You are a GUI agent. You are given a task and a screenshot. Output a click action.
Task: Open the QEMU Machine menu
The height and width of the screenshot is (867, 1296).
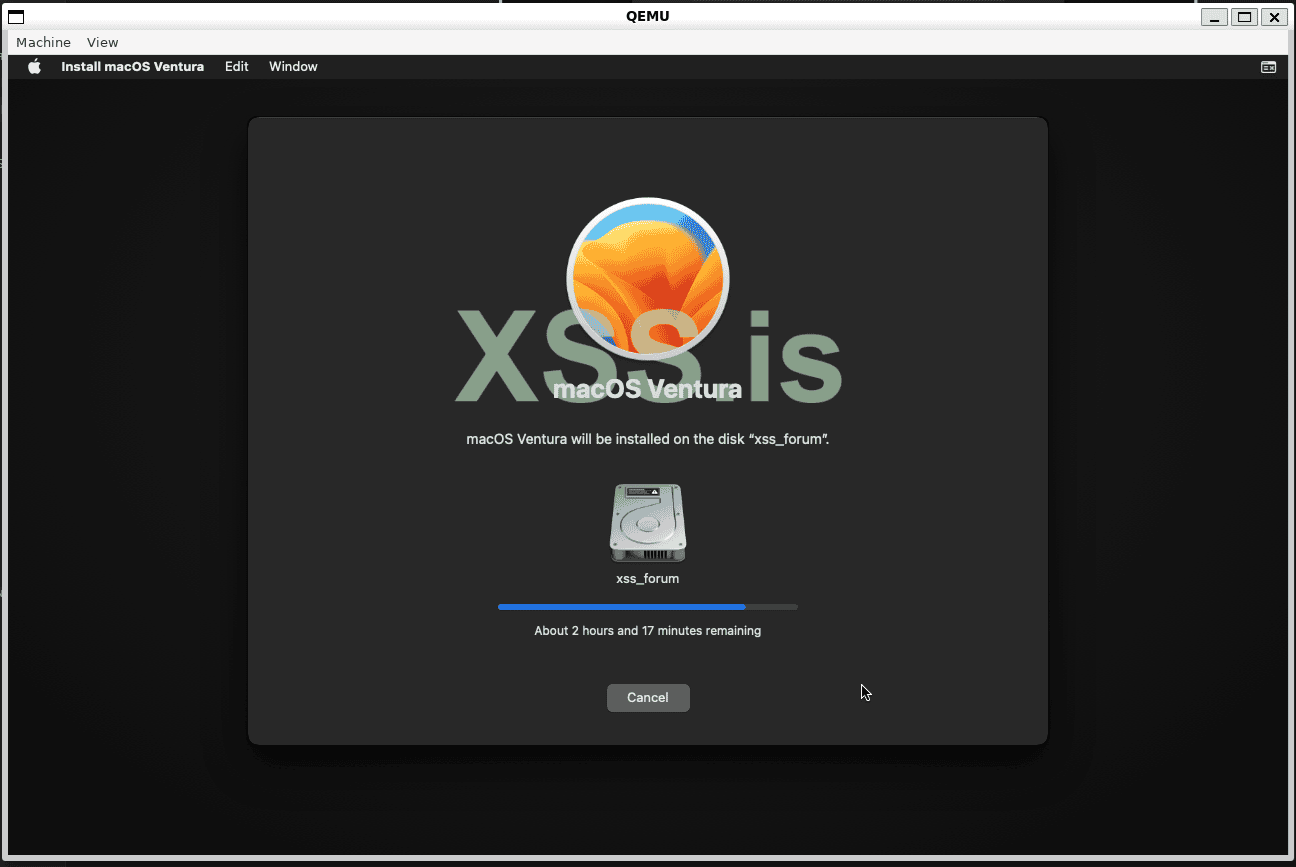[43, 42]
